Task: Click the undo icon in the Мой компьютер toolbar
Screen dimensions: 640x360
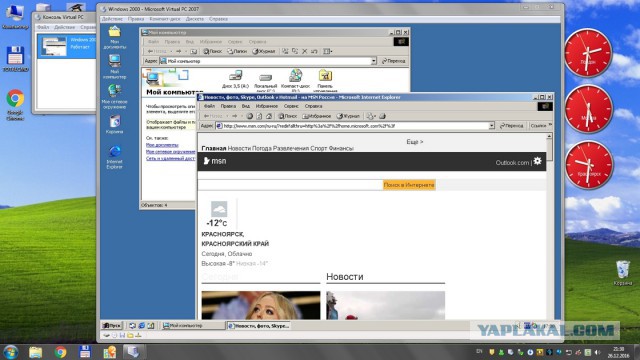Action: tap(314, 51)
